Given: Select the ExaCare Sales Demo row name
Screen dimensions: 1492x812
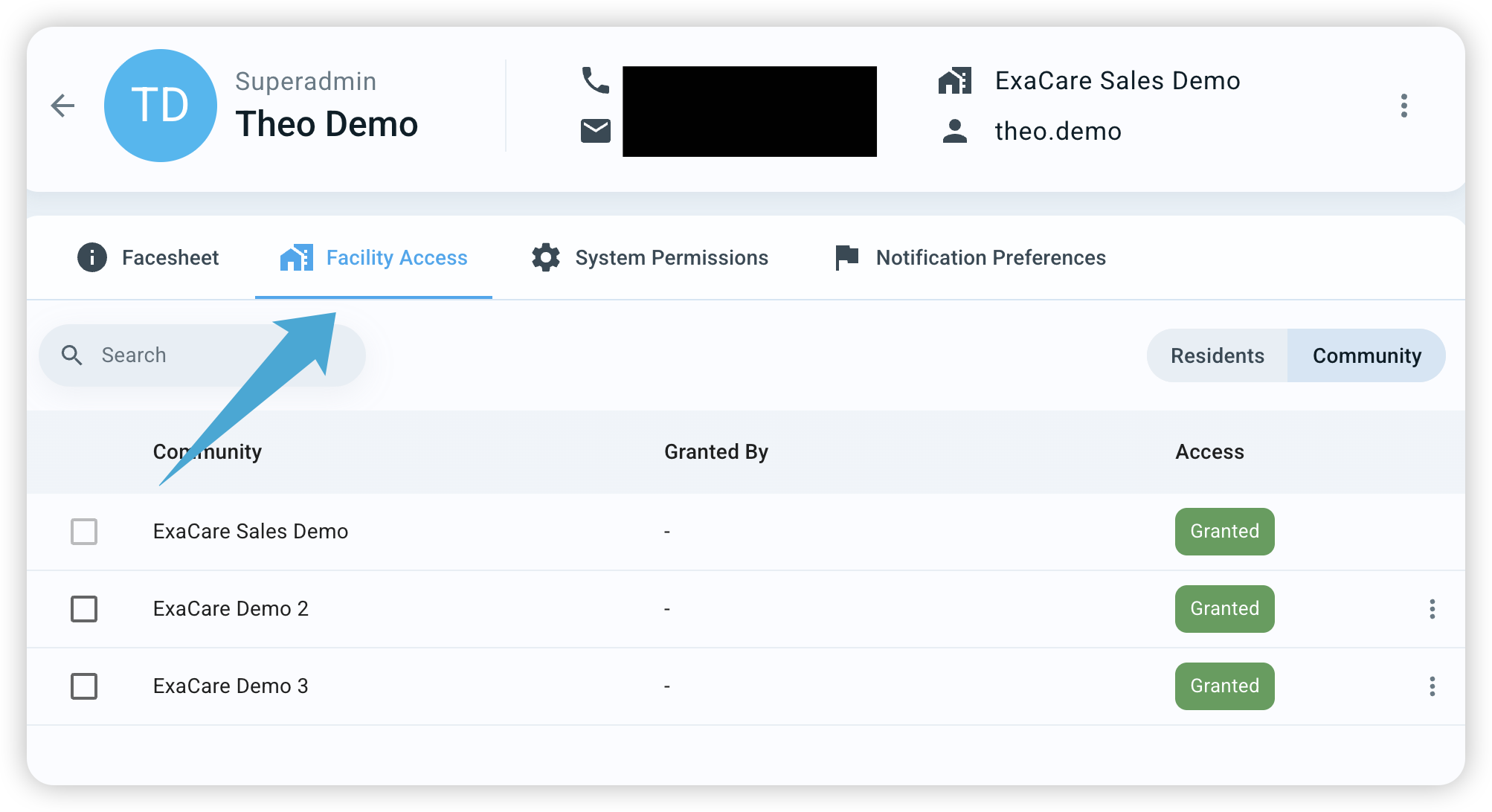Looking at the screenshot, I should pos(251,532).
